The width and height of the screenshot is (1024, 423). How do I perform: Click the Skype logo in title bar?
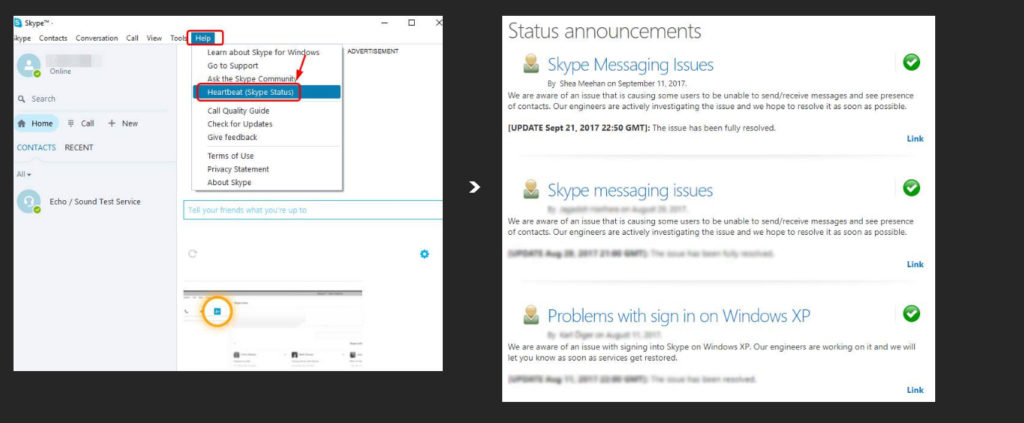(x=18, y=23)
